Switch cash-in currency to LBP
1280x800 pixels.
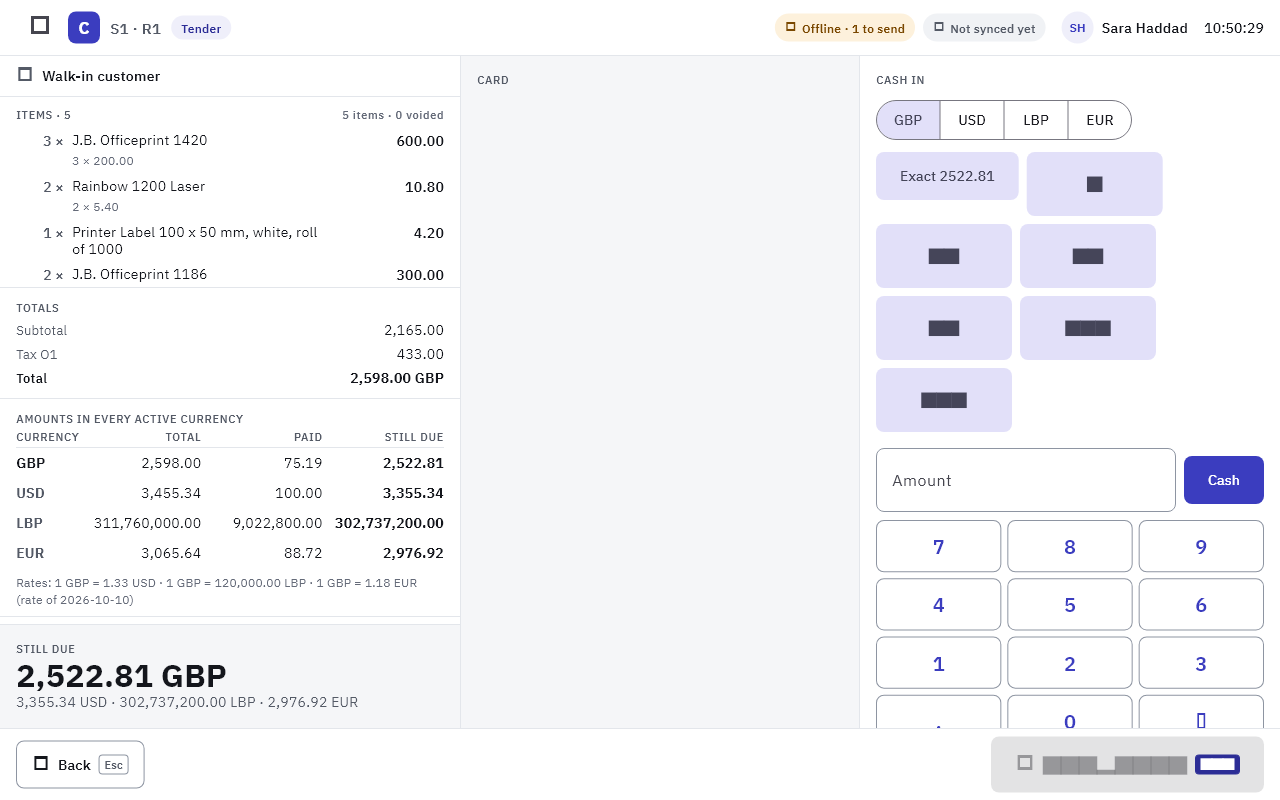1036,120
